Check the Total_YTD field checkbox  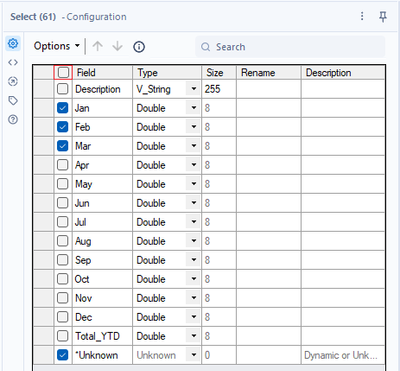click(63, 336)
